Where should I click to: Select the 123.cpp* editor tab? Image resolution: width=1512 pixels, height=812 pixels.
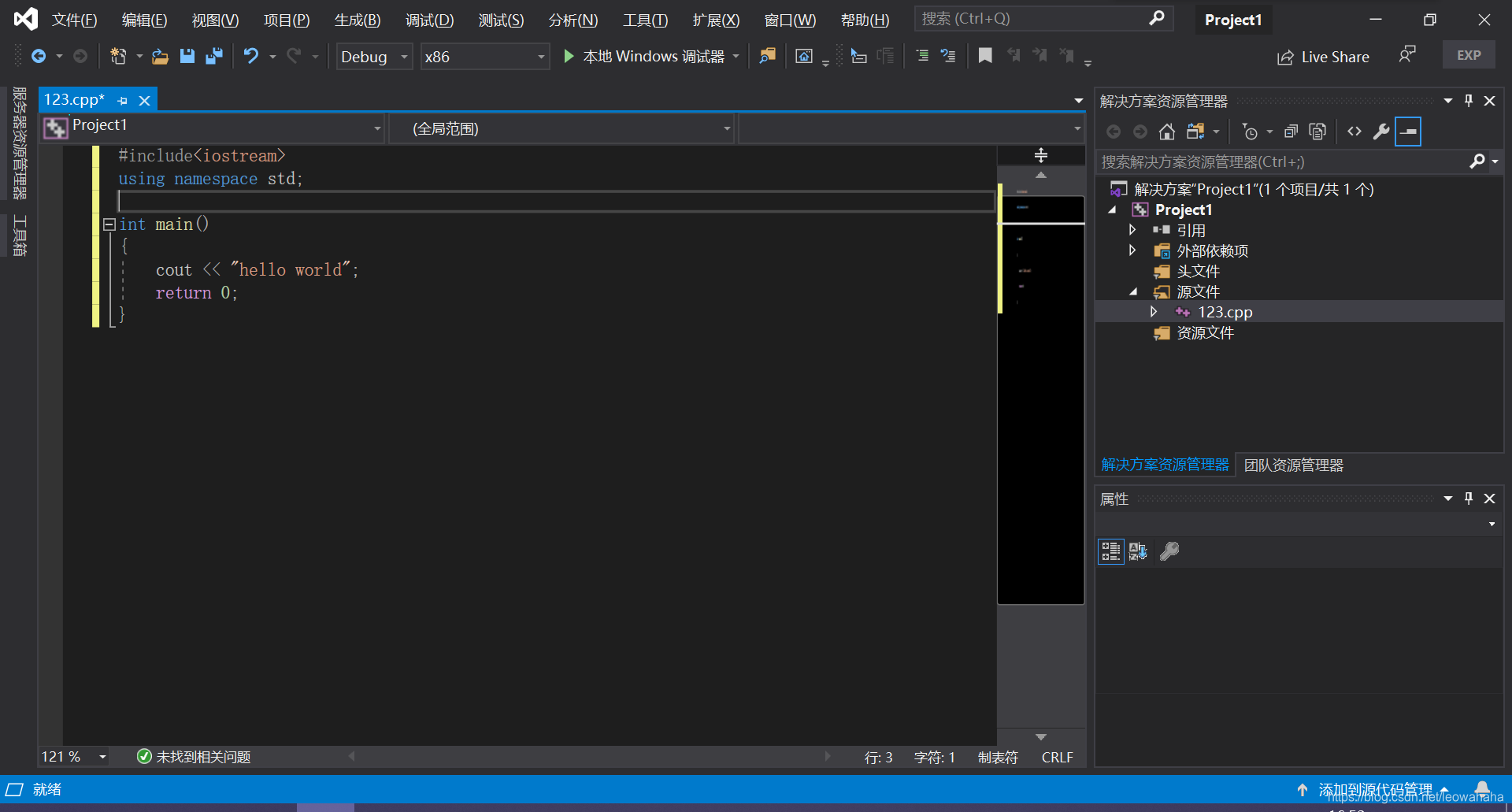(x=74, y=100)
